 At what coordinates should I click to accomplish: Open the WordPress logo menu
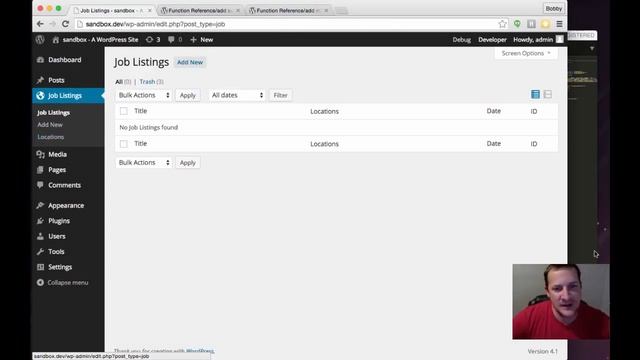(x=40, y=40)
